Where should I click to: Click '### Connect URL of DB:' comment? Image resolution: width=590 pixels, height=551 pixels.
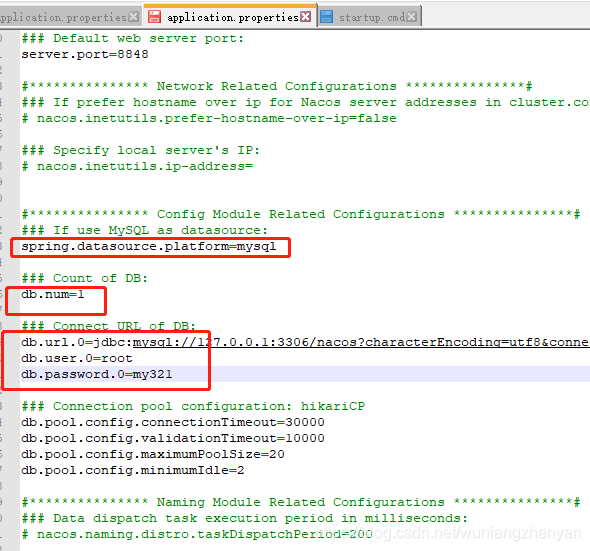(109, 326)
